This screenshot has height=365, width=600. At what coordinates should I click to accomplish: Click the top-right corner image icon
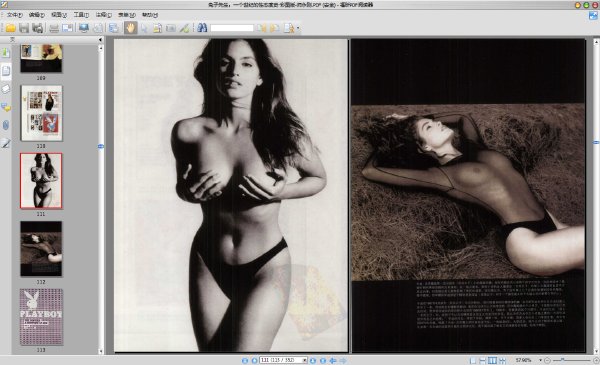[593, 15]
